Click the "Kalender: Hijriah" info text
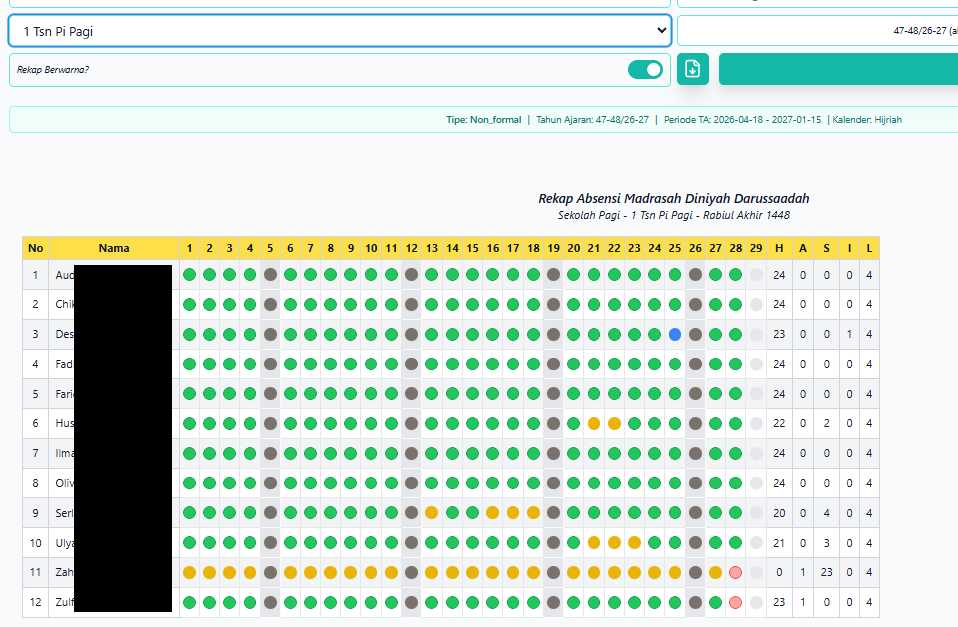This screenshot has height=627, width=958. 867,120
